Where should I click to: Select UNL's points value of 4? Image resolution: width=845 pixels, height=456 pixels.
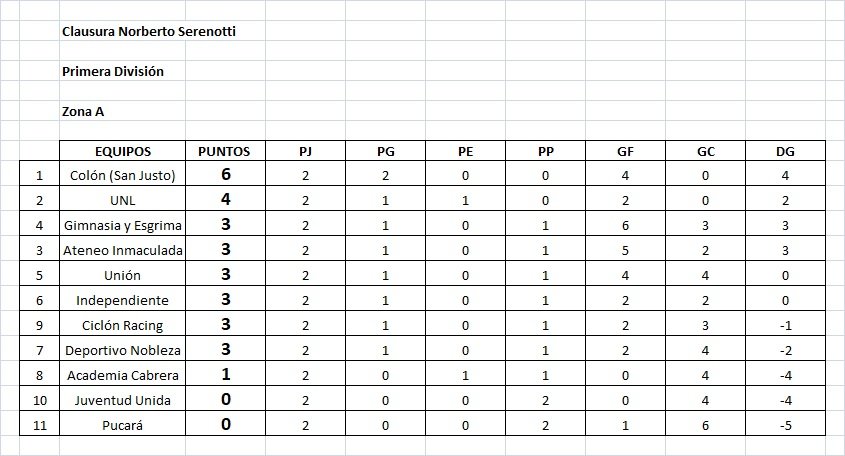click(x=225, y=200)
